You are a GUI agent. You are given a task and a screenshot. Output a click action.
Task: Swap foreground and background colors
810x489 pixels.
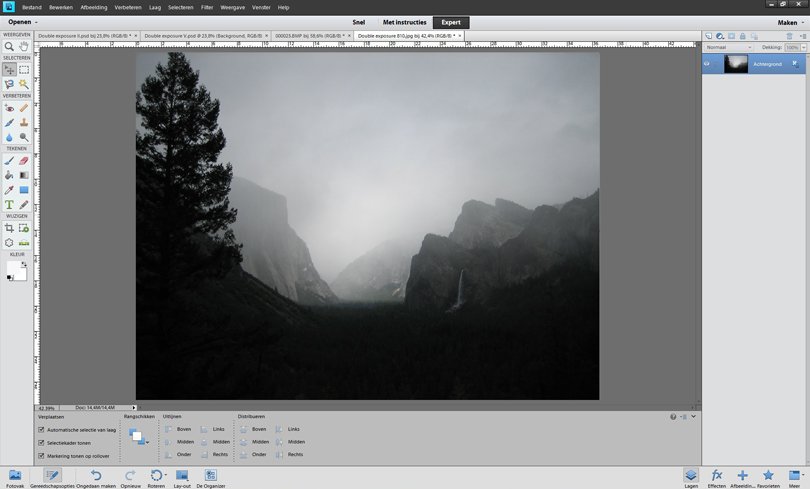[24, 264]
